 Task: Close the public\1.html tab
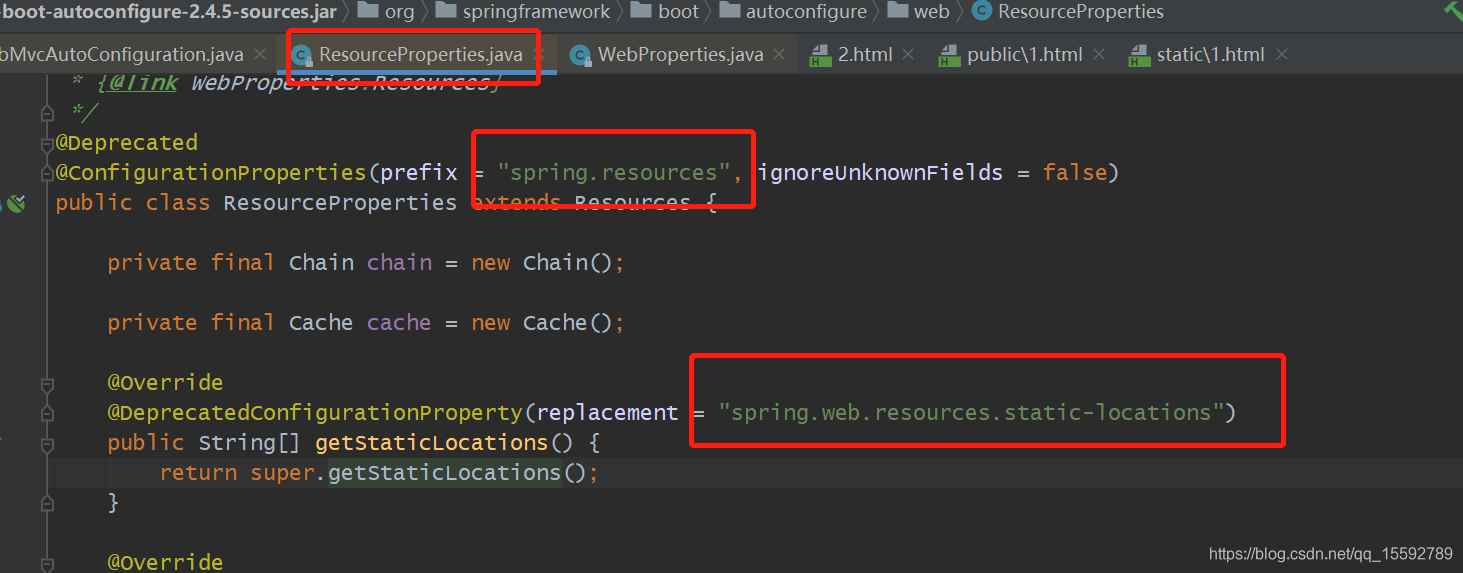[x=1099, y=55]
